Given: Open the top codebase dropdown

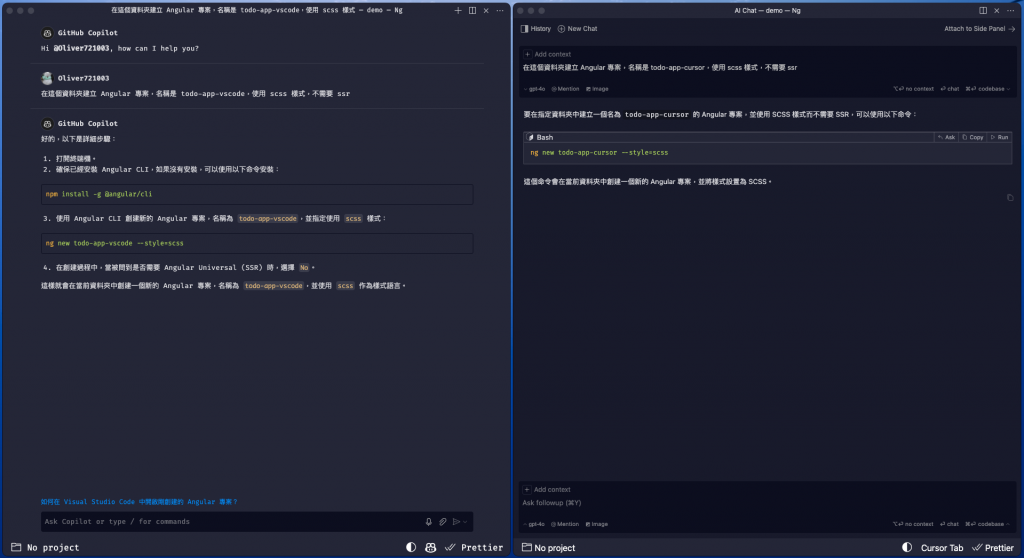Looking at the screenshot, I should [987, 89].
